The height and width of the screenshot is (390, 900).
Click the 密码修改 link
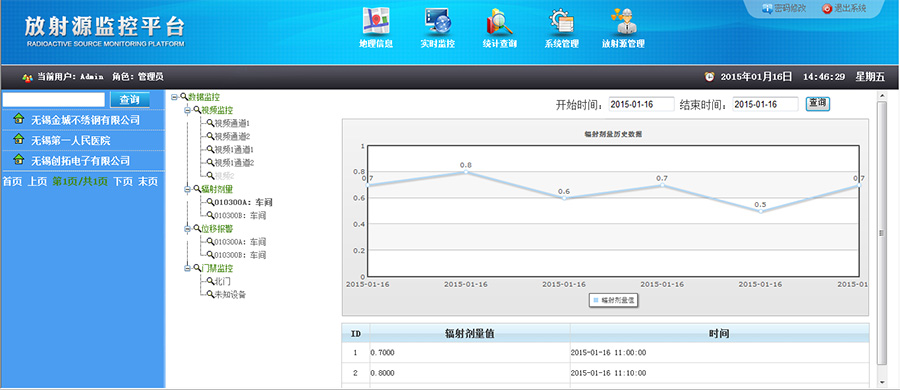click(790, 9)
